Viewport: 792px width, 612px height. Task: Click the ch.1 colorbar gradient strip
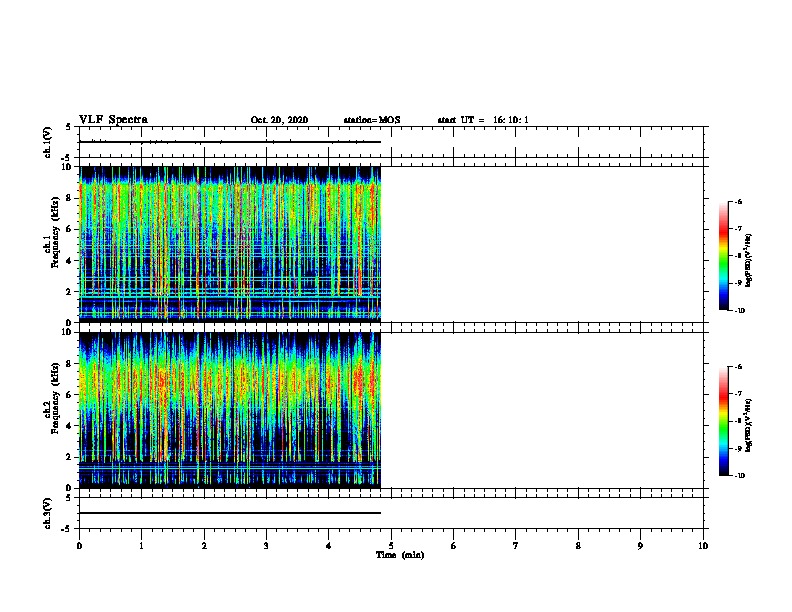pos(723,256)
